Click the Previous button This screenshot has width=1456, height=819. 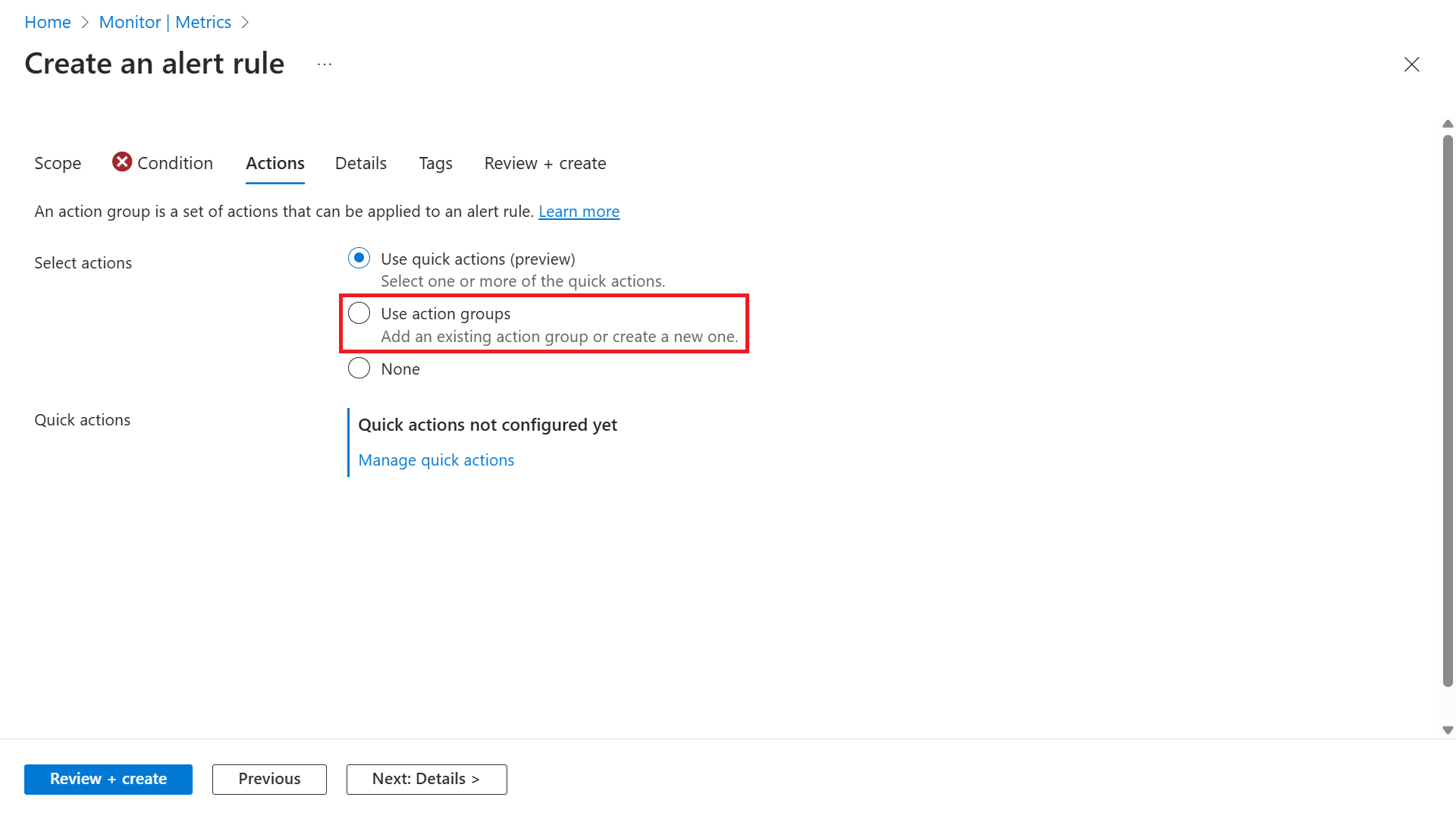point(269,779)
